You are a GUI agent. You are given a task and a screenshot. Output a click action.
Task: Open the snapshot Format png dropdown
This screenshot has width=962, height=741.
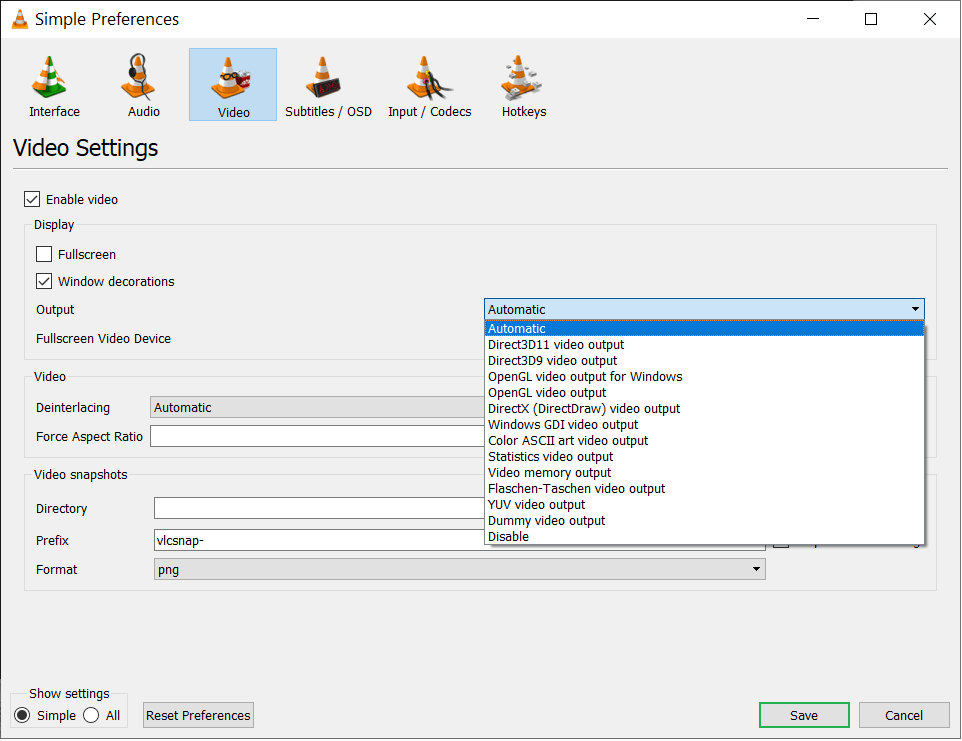click(x=460, y=570)
